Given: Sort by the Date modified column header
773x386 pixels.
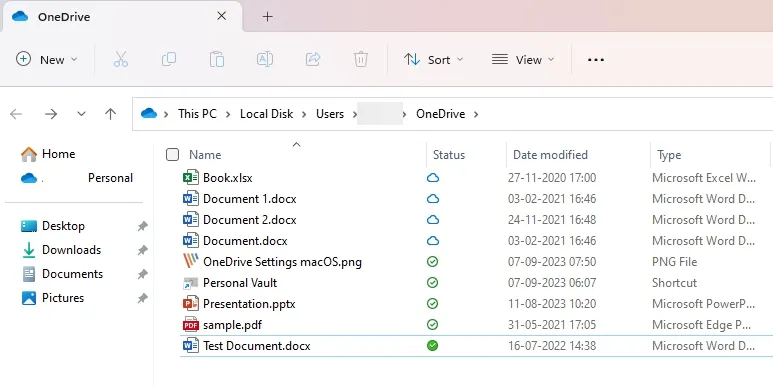Looking at the screenshot, I should click(x=550, y=155).
